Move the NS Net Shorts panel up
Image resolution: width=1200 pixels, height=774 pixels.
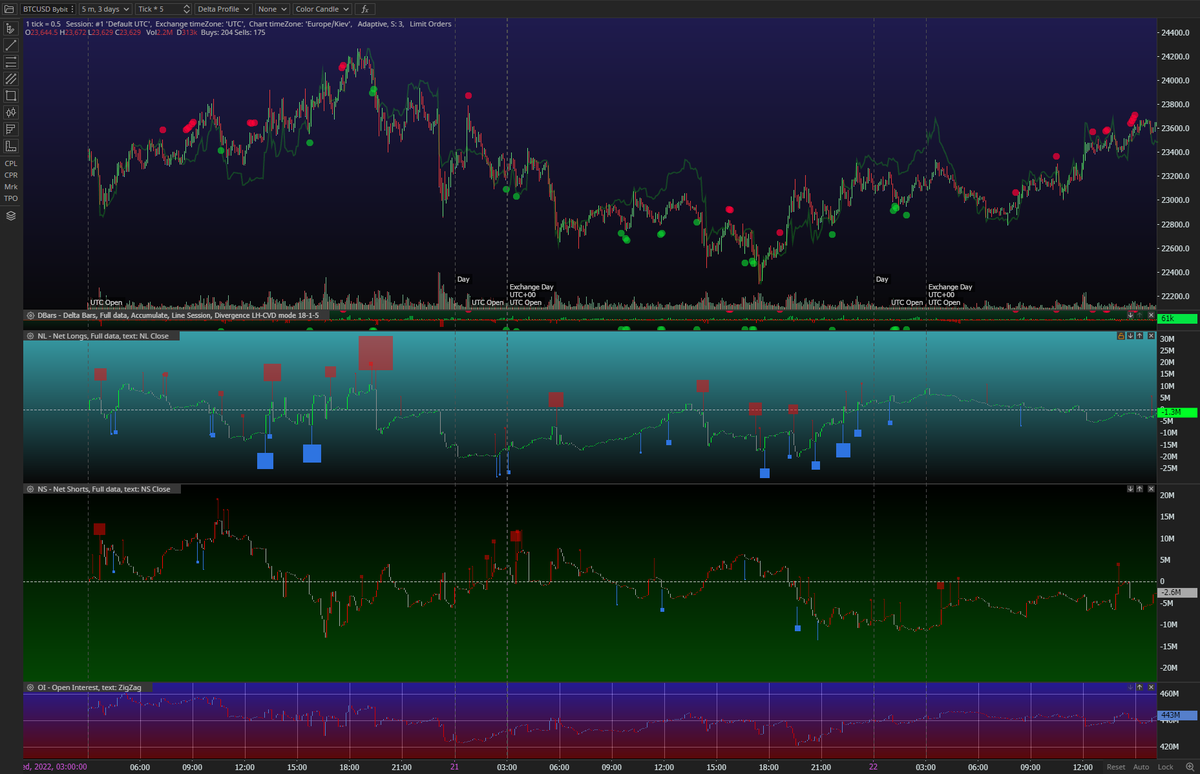[1140, 489]
